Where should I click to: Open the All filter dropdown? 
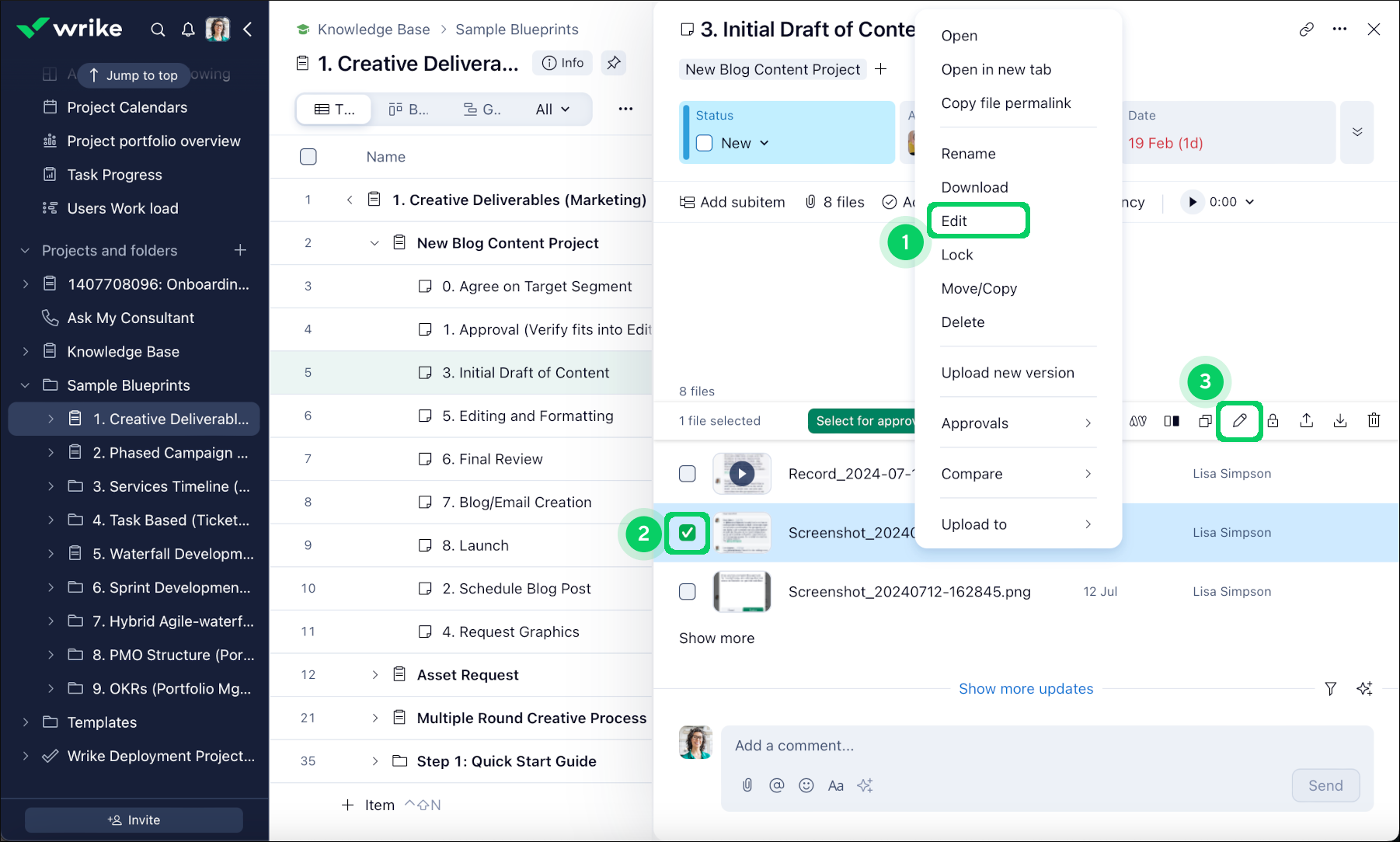click(552, 110)
